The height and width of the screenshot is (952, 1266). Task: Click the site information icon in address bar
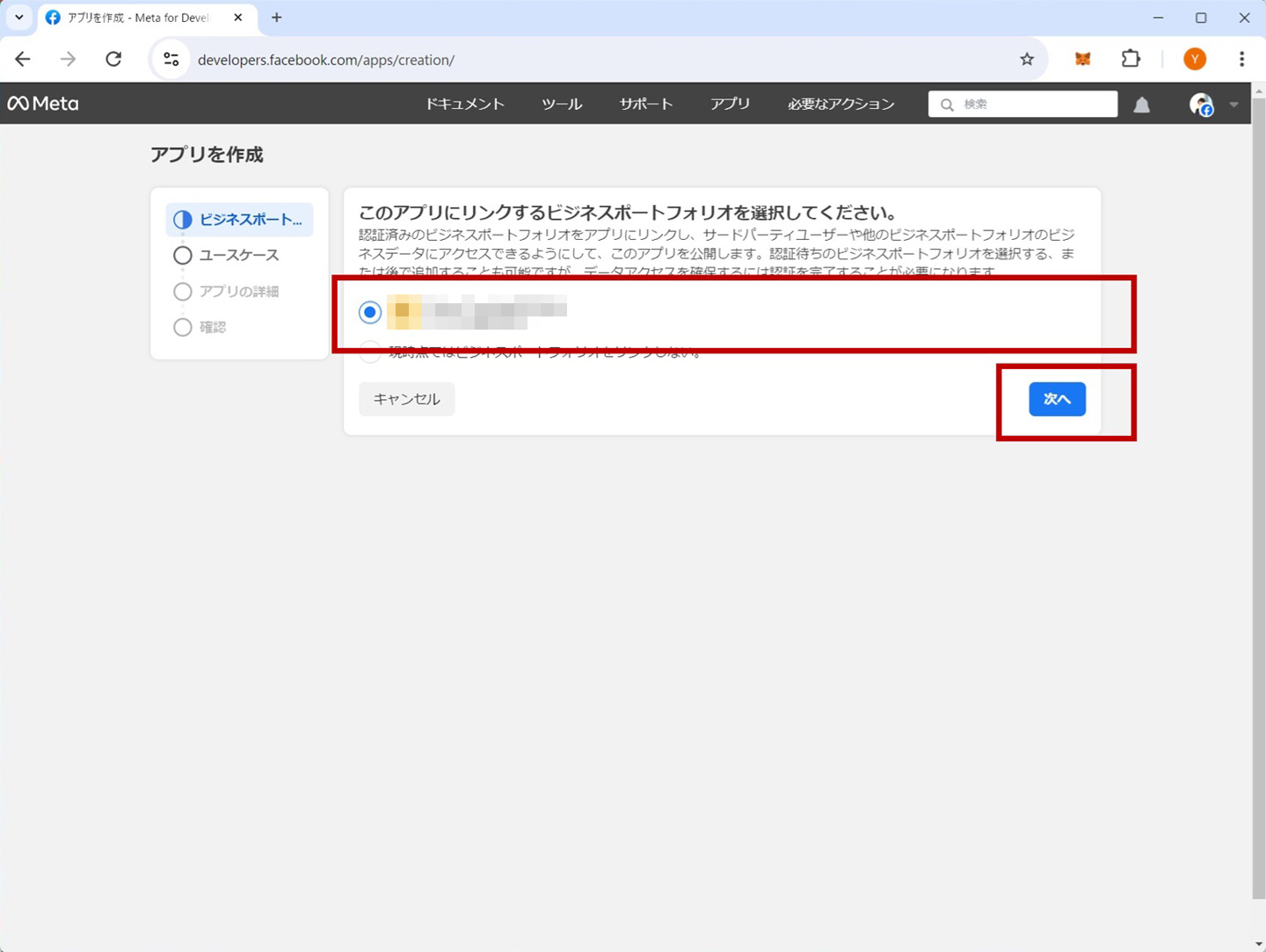tap(171, 60)
